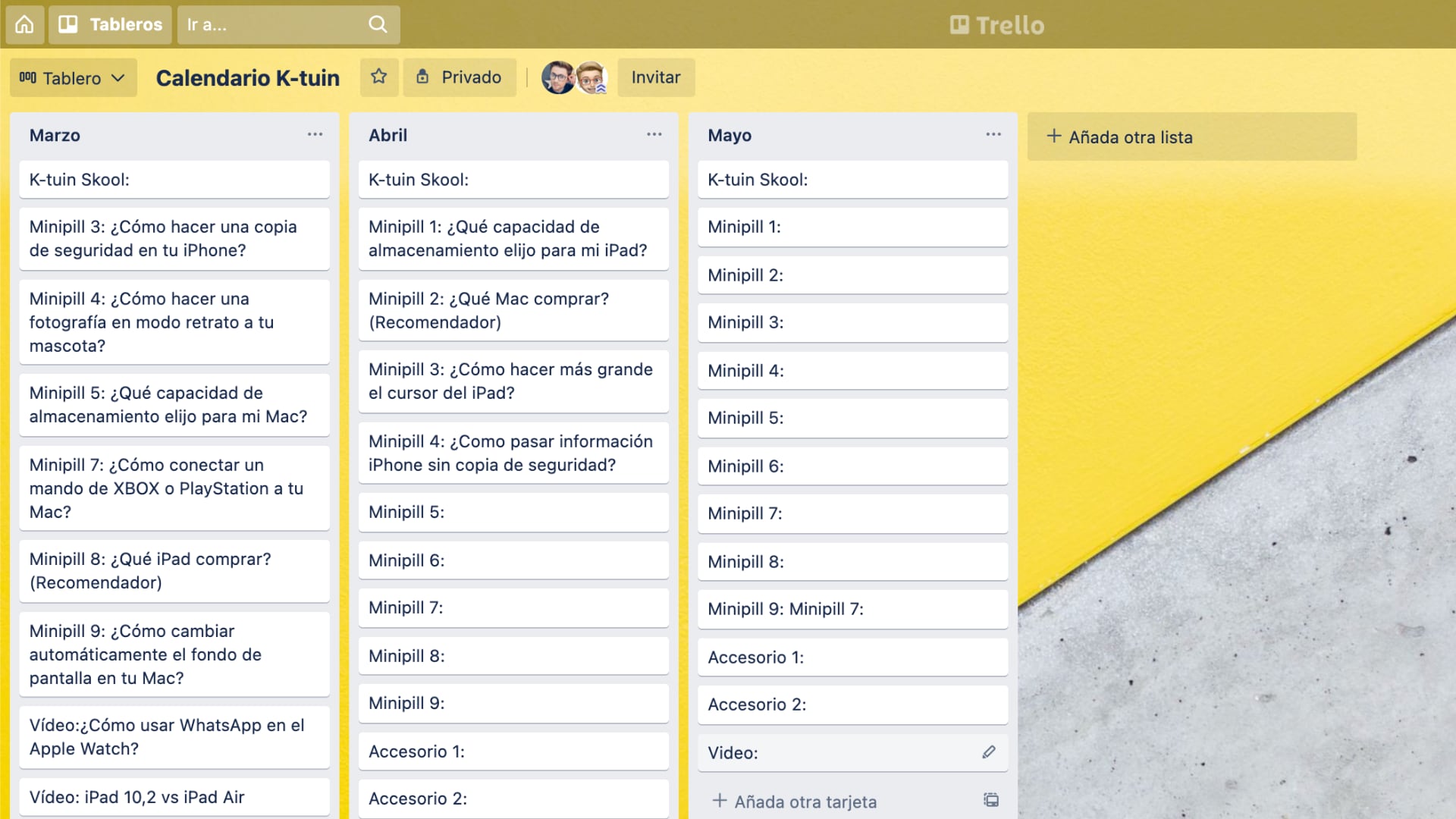This screenshot has width=1456, height=819.
Task: Select the Abril list title
Action: point(388,135)
